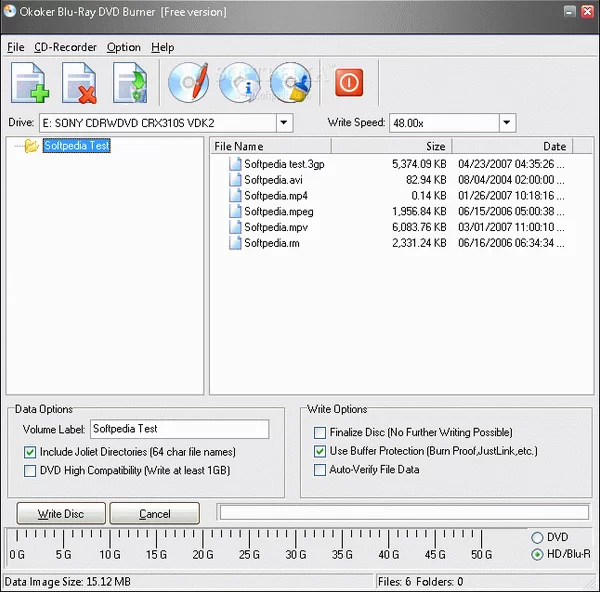Screen dimensions: 600x592
Task: Click the 06/16/2006 06:34:34 date cell
Action: coord(511,243)
